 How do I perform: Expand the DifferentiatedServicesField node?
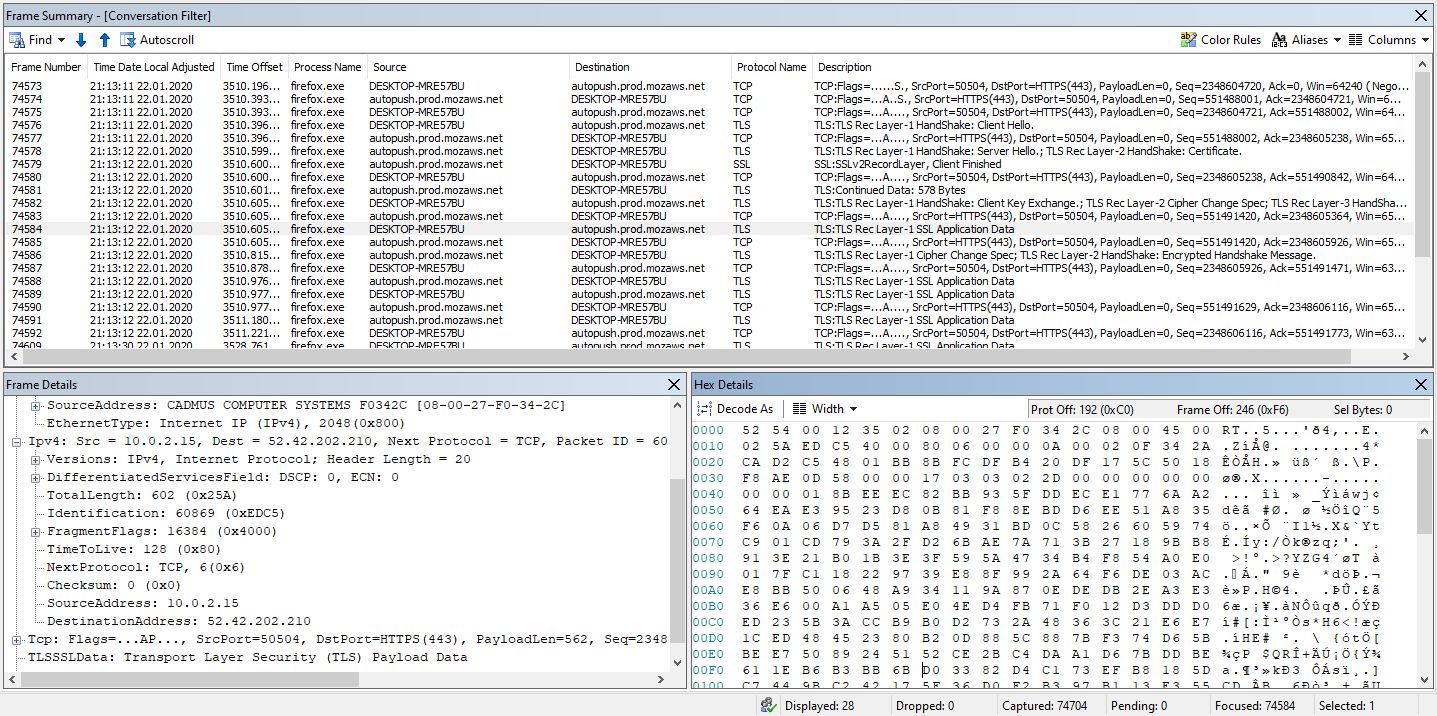[36, 478]
